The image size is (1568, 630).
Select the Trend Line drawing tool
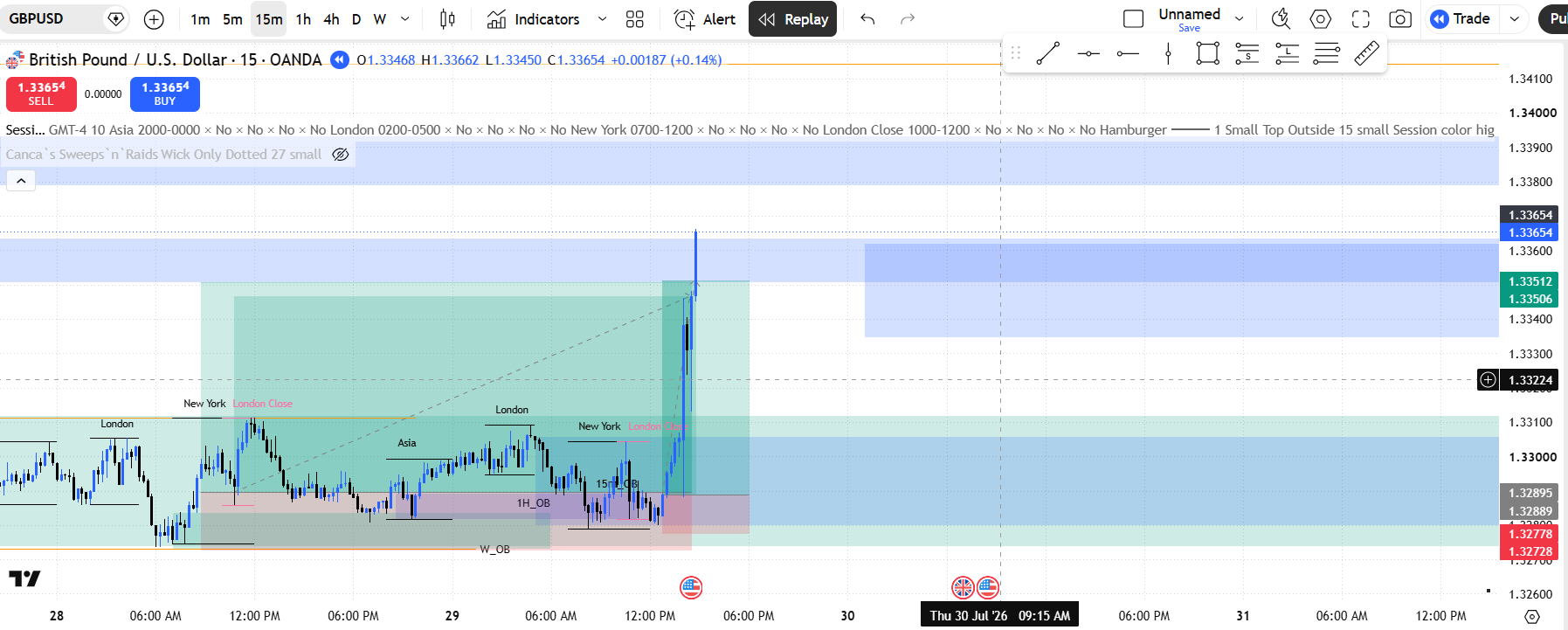coord(1048,53)
